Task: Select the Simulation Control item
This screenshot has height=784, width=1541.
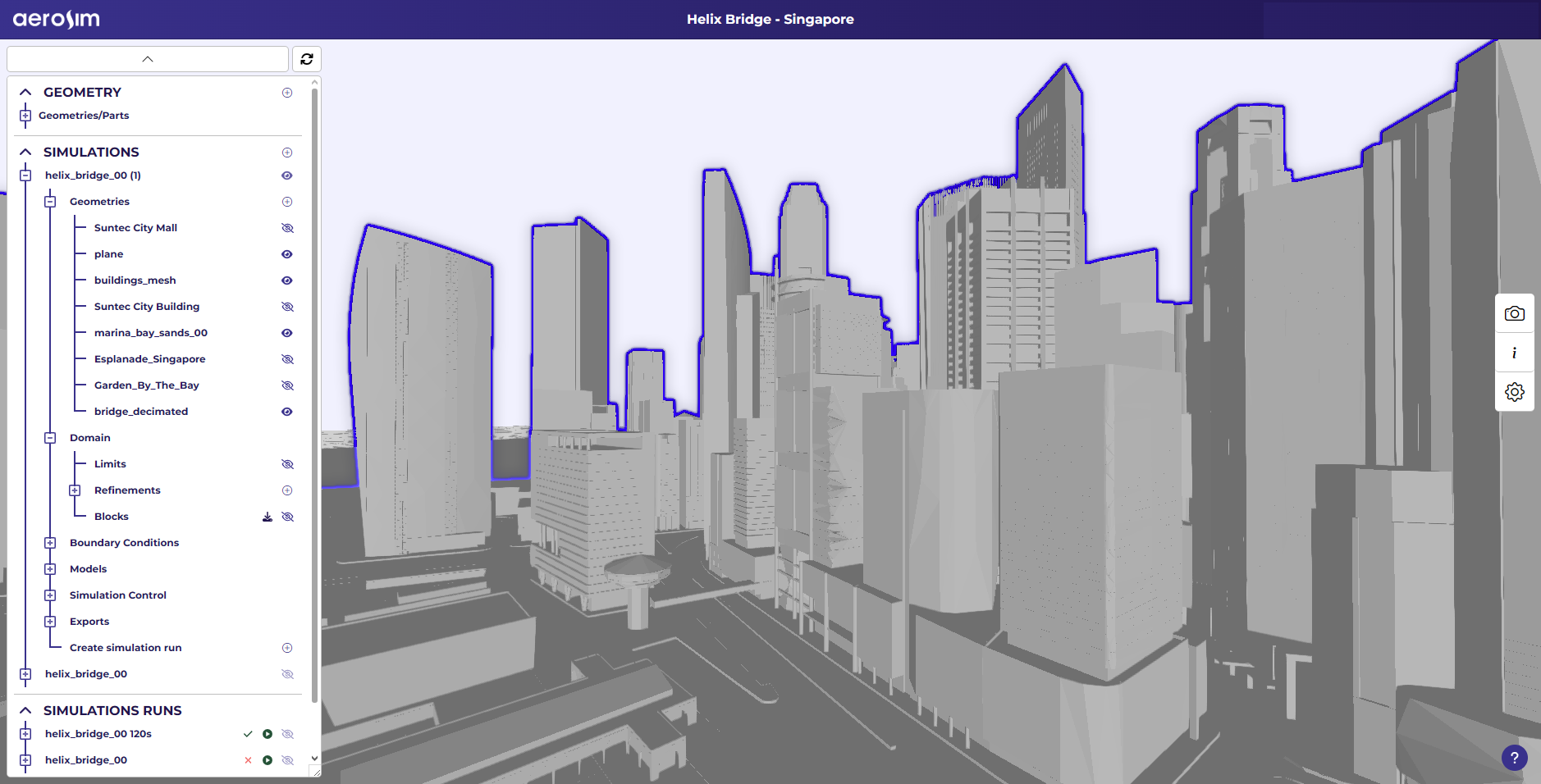Action: click(x=117, y=595)
